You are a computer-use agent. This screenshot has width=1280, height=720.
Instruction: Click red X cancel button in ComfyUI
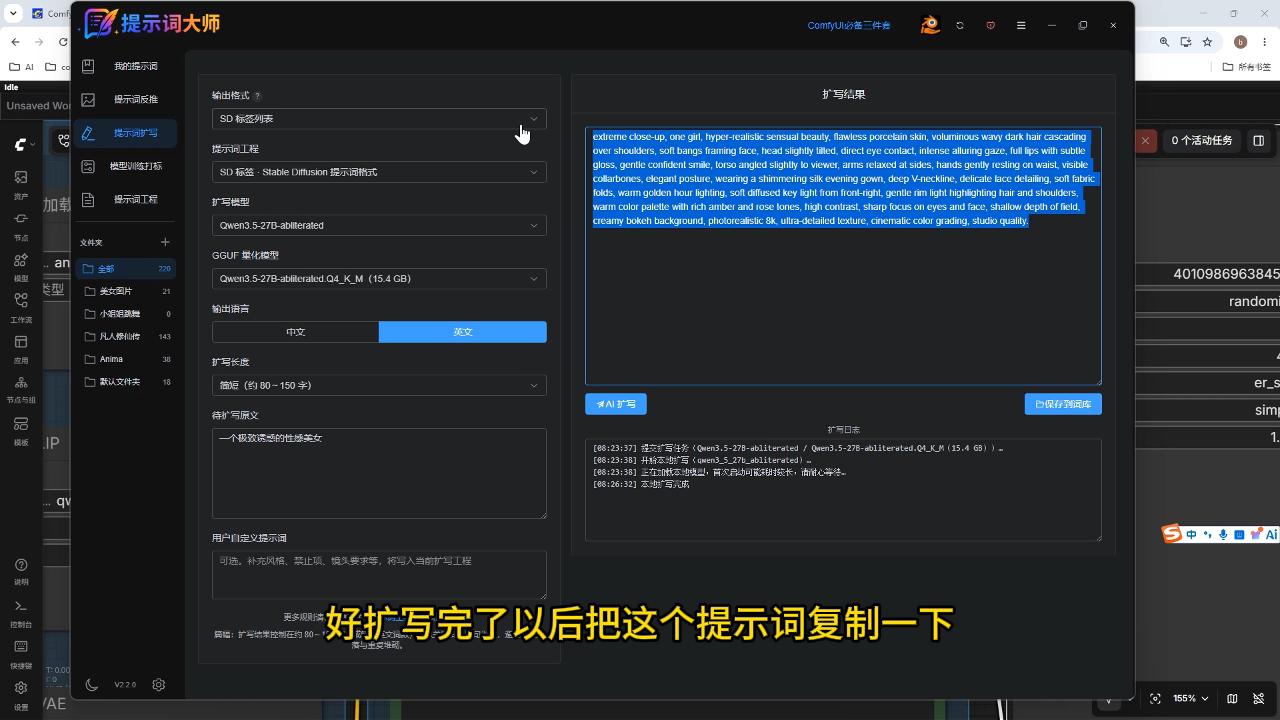1145,141
